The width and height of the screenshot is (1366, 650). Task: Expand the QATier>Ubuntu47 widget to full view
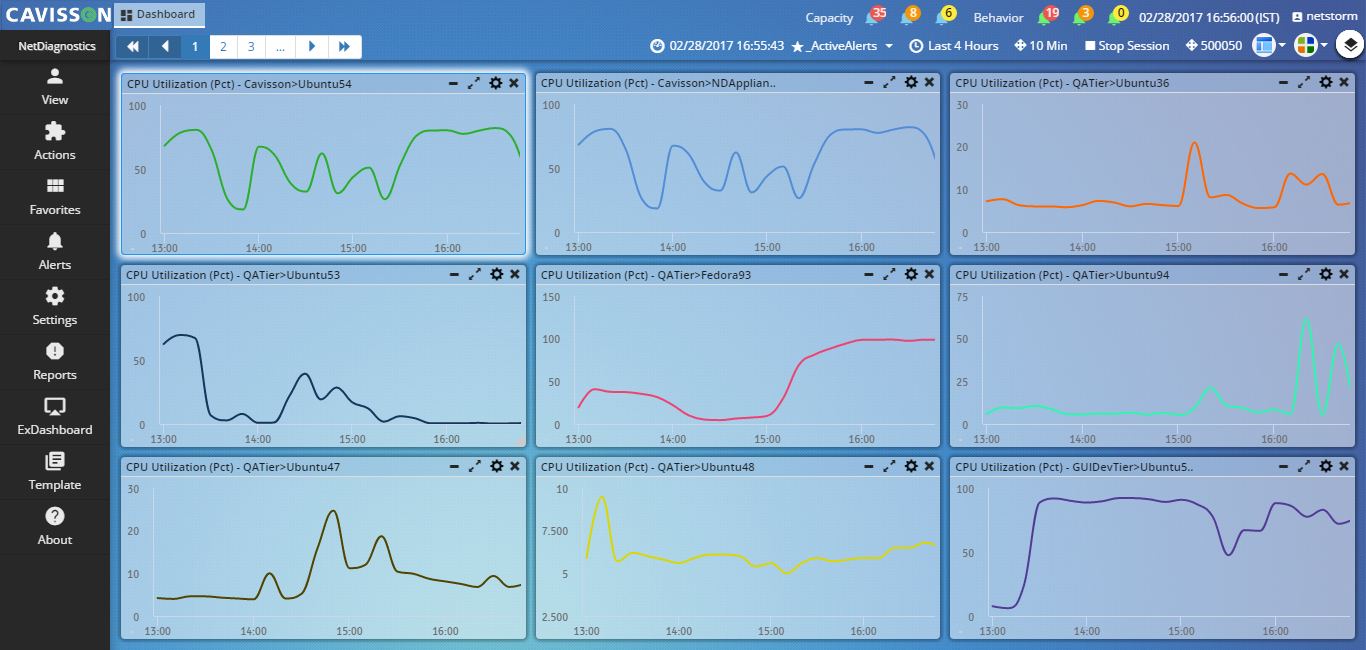[x=475, y=466]
